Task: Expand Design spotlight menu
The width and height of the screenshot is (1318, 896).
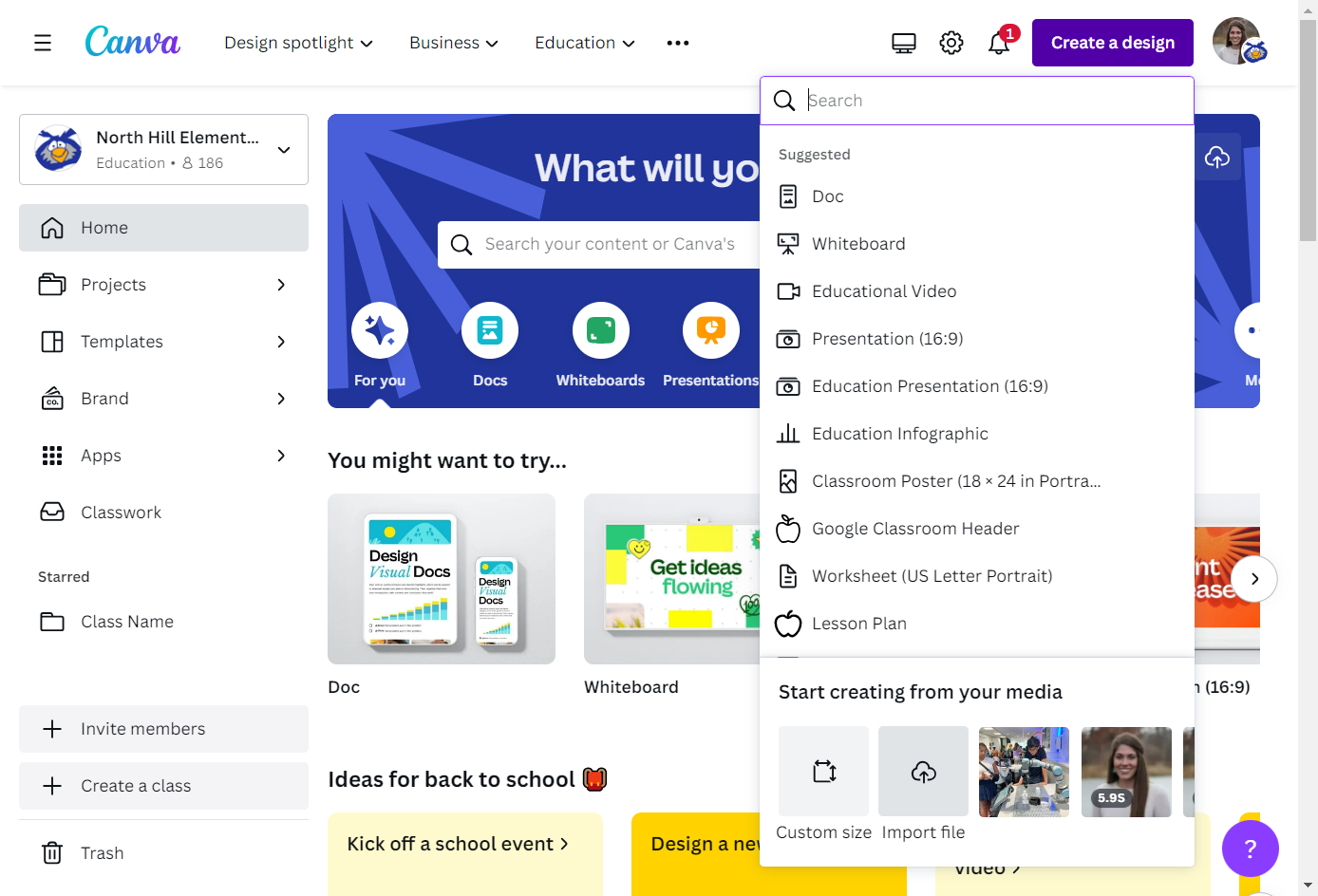Action: (298, 43)
